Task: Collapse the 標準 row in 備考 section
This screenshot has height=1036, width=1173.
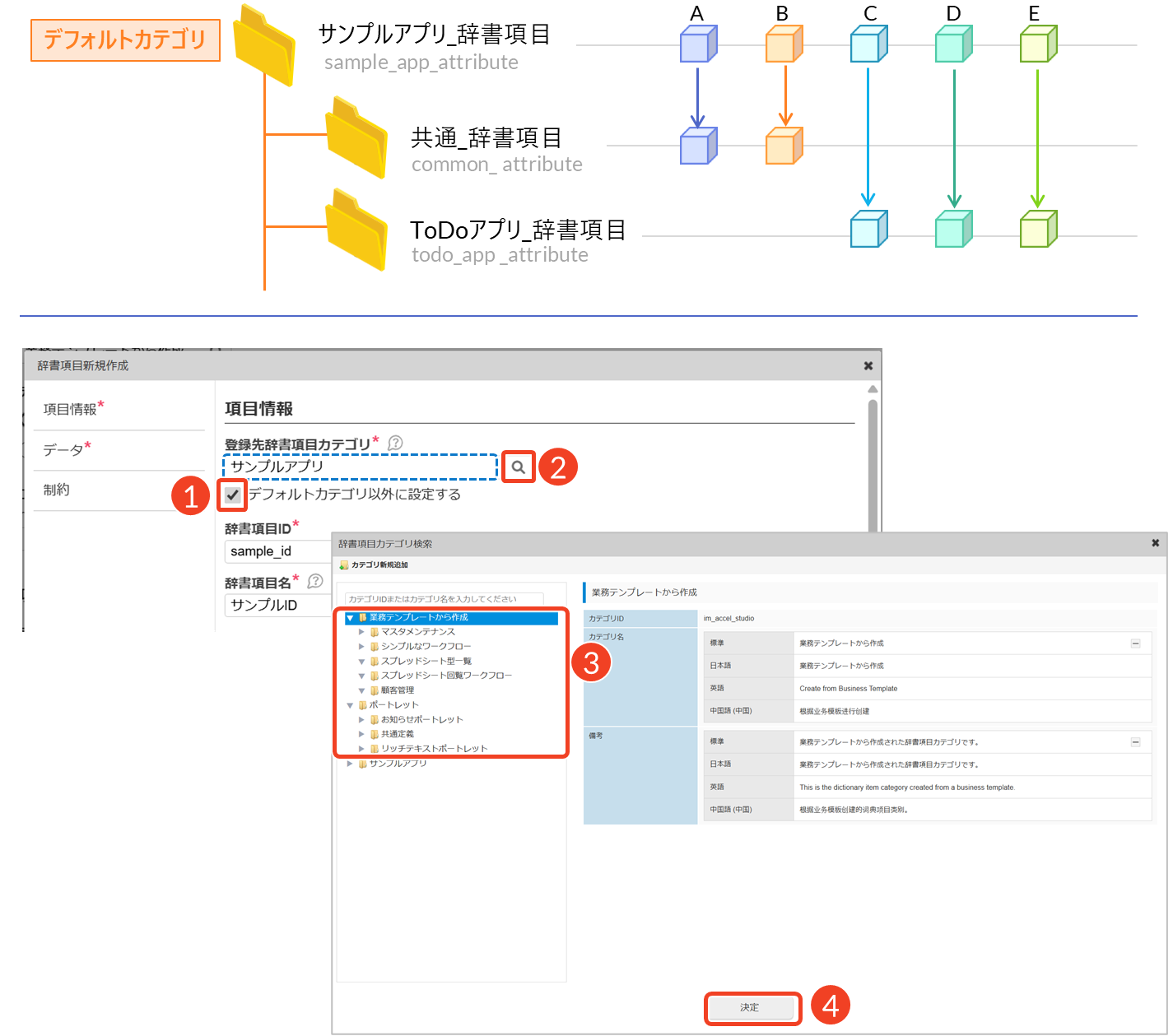Action: pos(1135,742)
